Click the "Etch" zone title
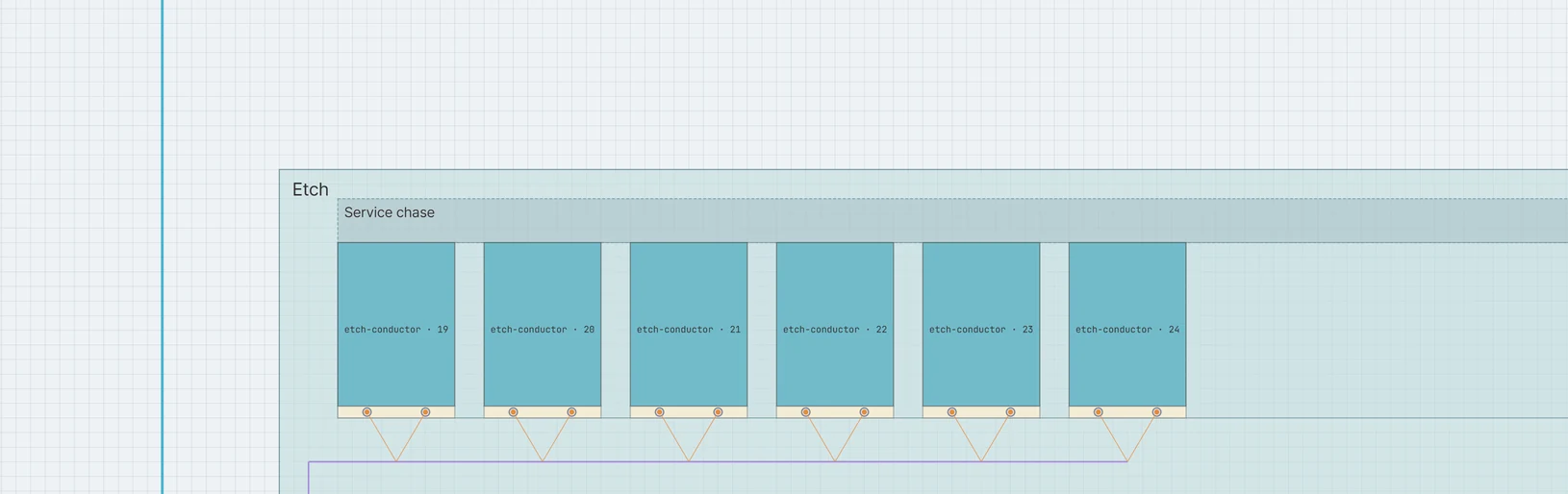 coord(310,189)
